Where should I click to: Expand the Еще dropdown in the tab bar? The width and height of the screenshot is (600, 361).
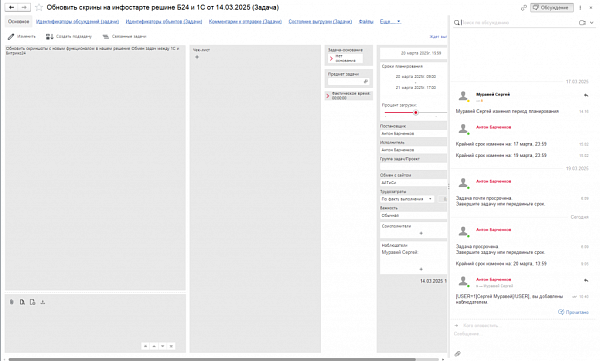(x=390, y=21)
